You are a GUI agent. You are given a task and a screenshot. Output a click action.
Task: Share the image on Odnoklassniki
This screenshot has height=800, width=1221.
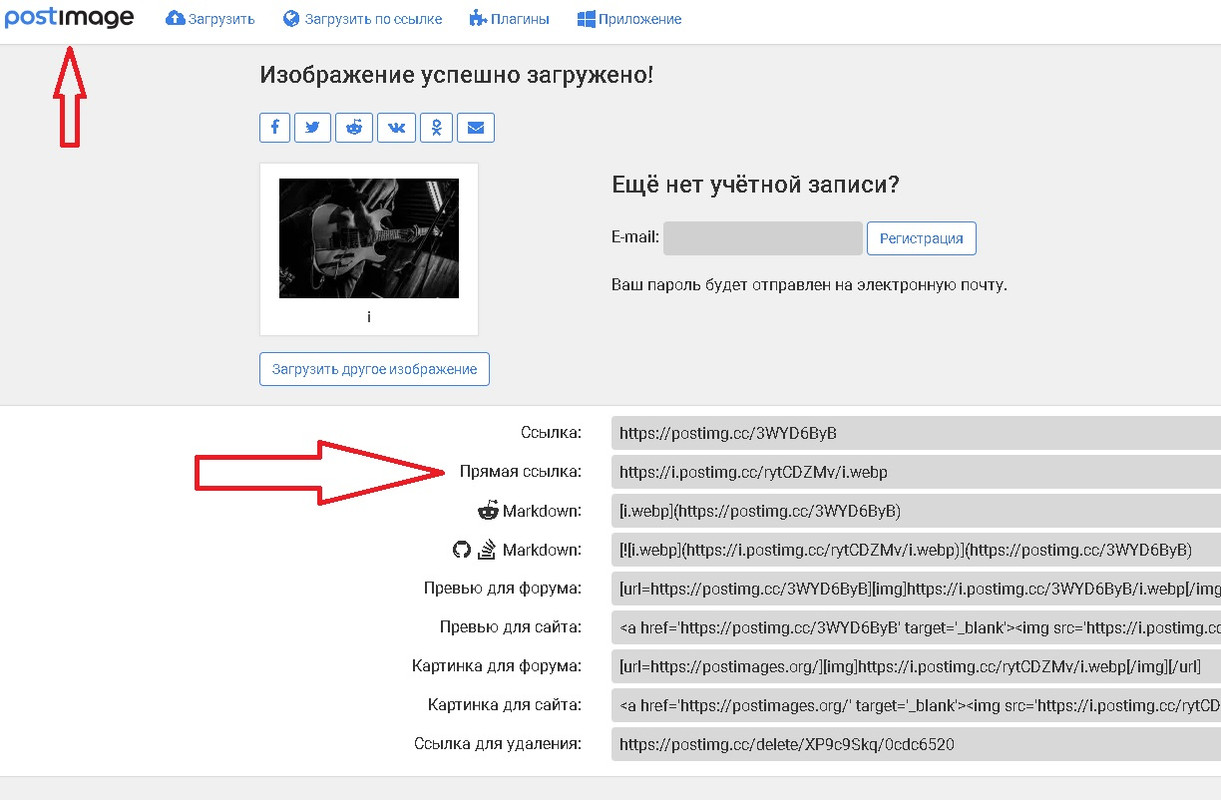click(x=437, y=127)
